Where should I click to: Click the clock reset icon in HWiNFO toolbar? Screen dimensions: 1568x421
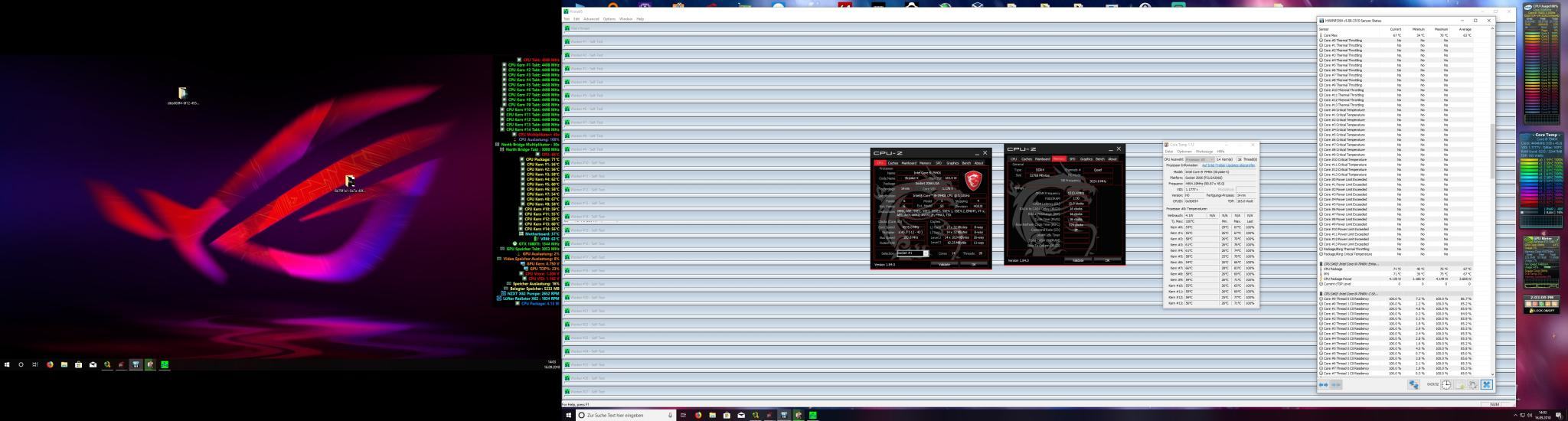click(x=1446, y=385)
